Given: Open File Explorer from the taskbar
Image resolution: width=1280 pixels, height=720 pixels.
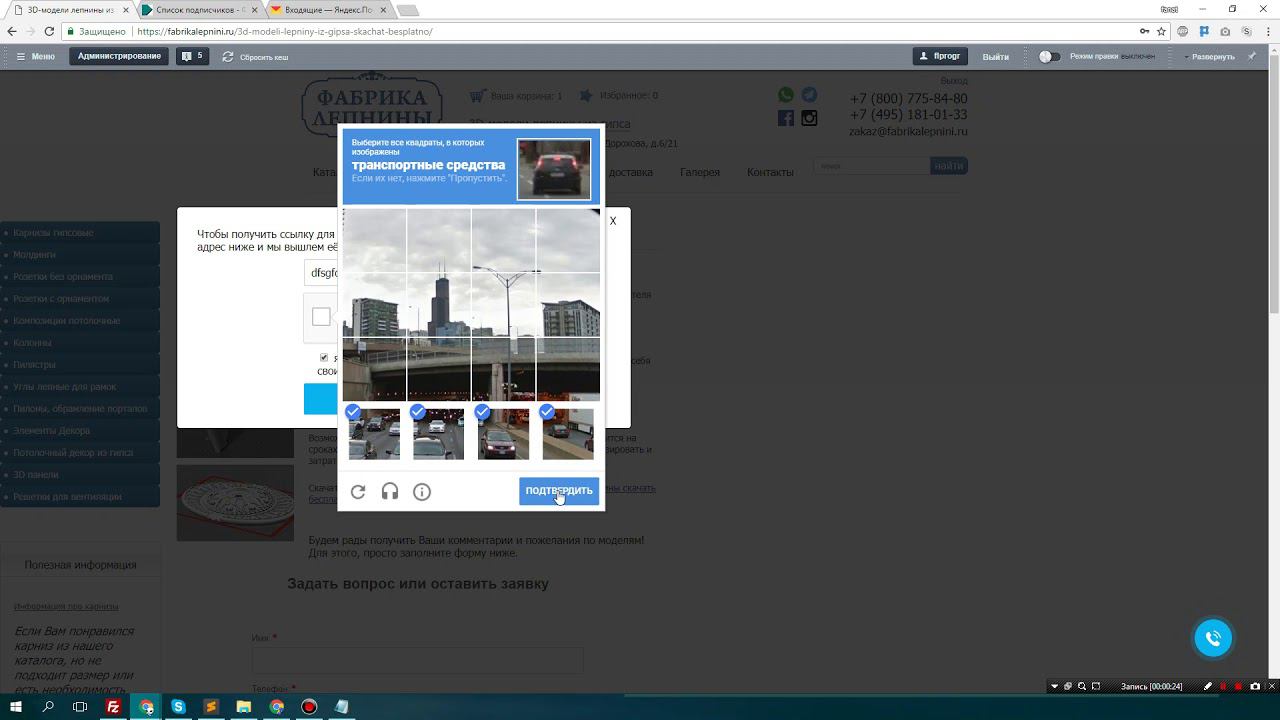Looking at the screenshot, I should tap(243, 707).
